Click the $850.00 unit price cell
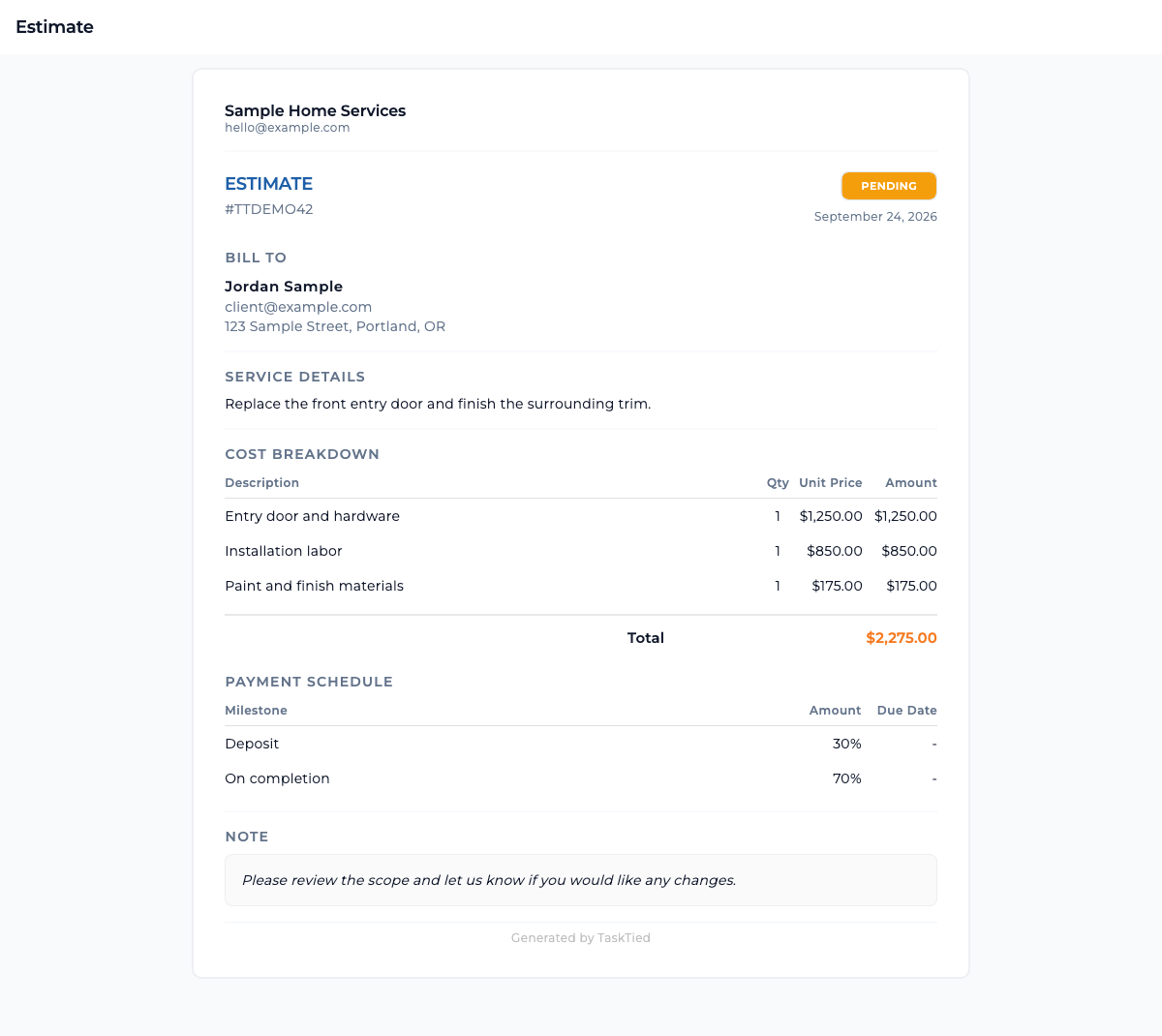Screen dimensions: 1162x1036 (x=835, y=551)
